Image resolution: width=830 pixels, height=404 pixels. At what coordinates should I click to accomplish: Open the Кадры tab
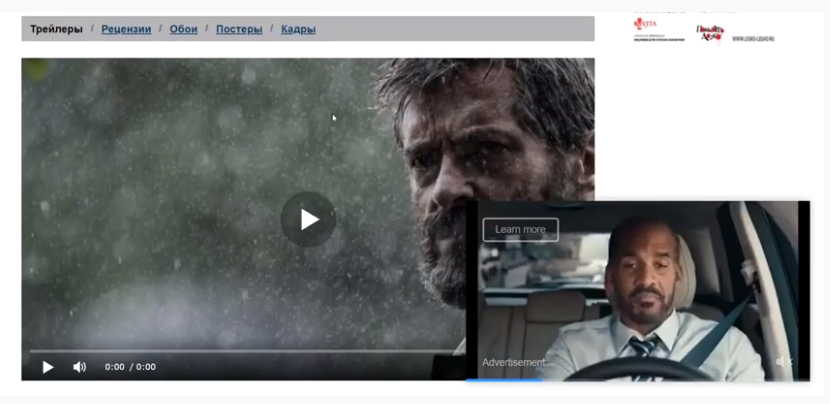click(x=298, y=29)
